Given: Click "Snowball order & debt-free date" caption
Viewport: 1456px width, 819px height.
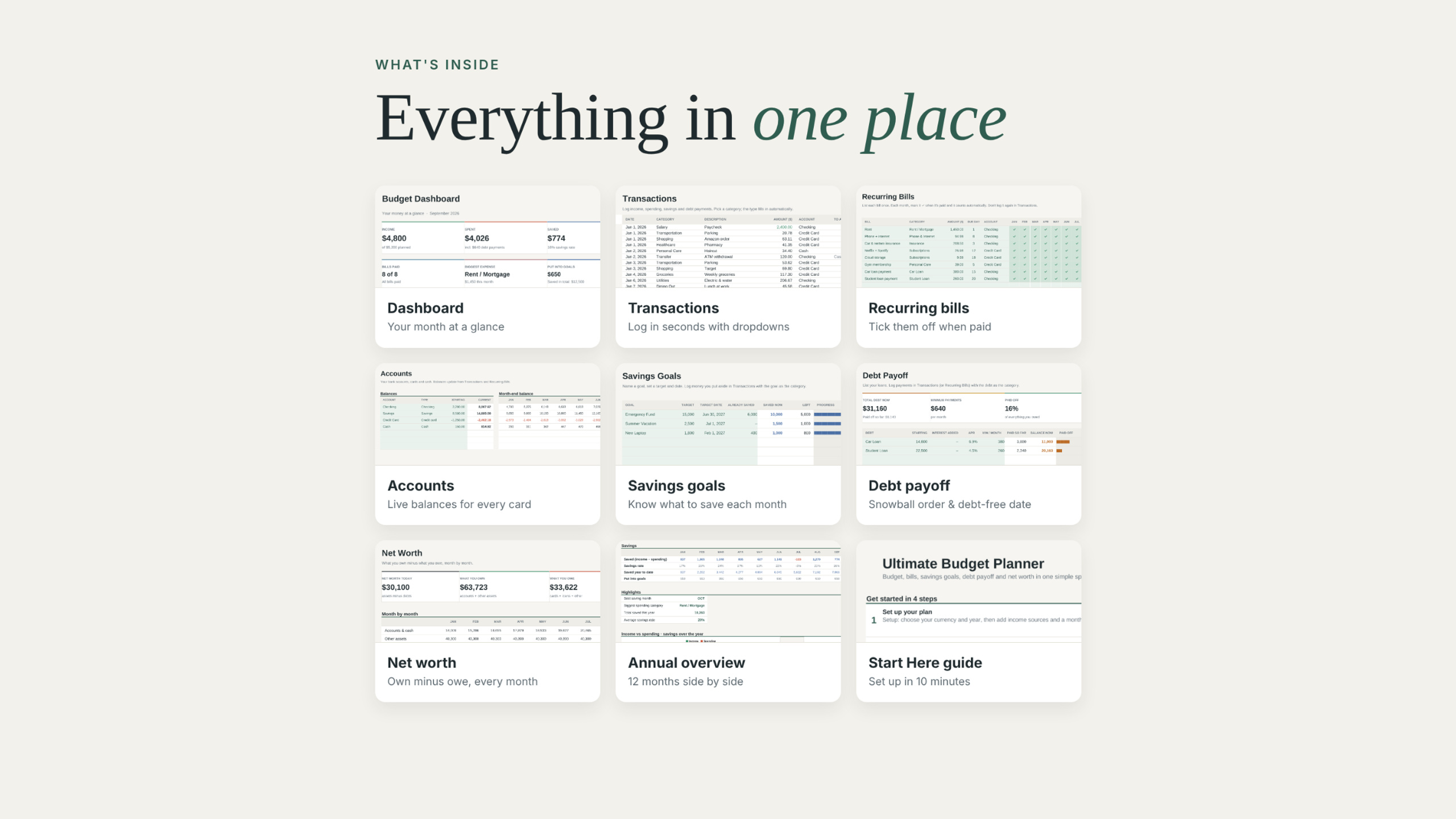Looking at the screenshot, I should [950, 504].
